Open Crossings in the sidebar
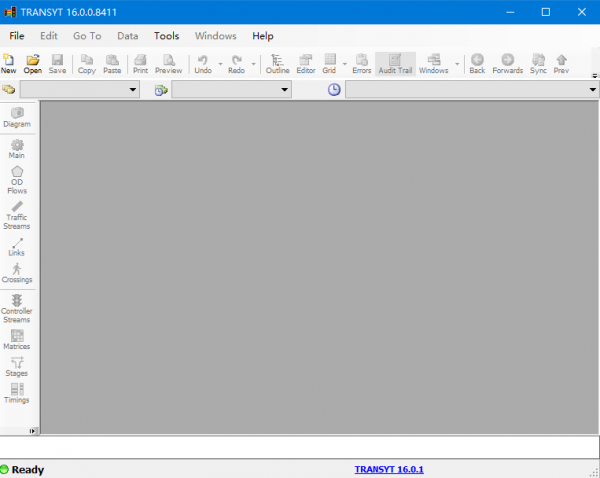Screen dimensions: 600x478 coord(17,273)
